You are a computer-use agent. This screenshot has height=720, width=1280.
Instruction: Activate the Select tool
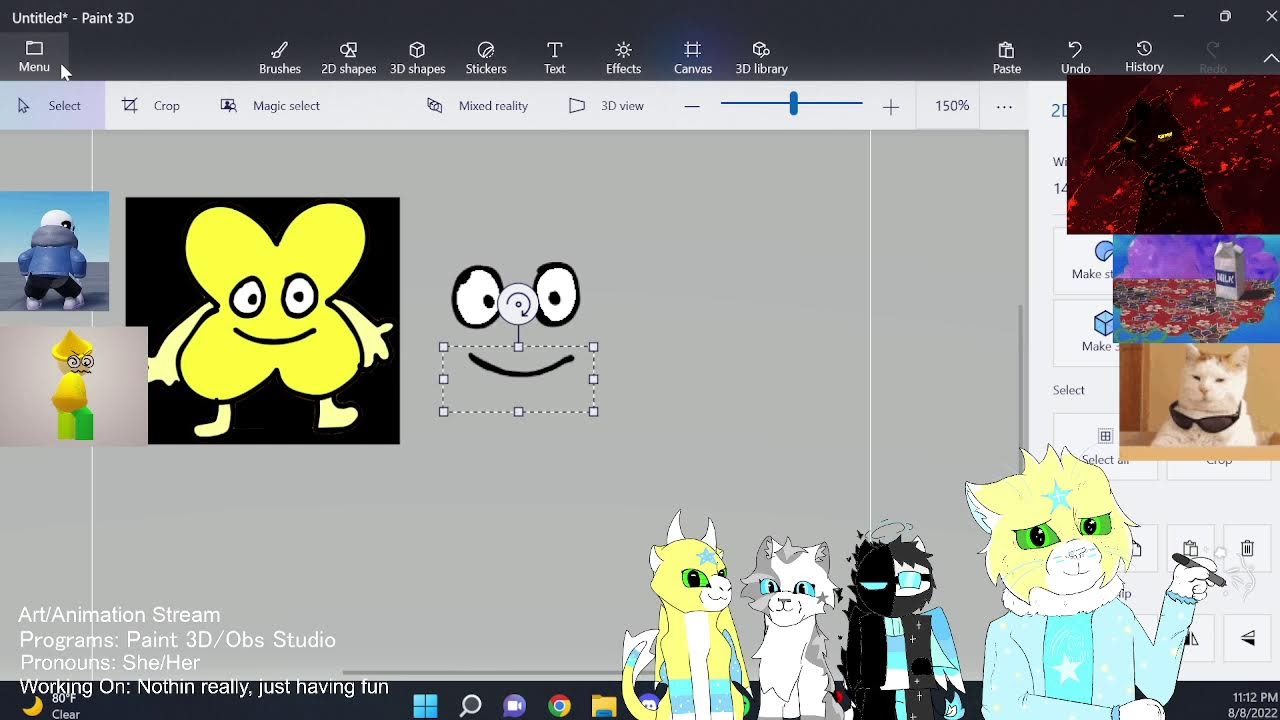pos(49,105)
